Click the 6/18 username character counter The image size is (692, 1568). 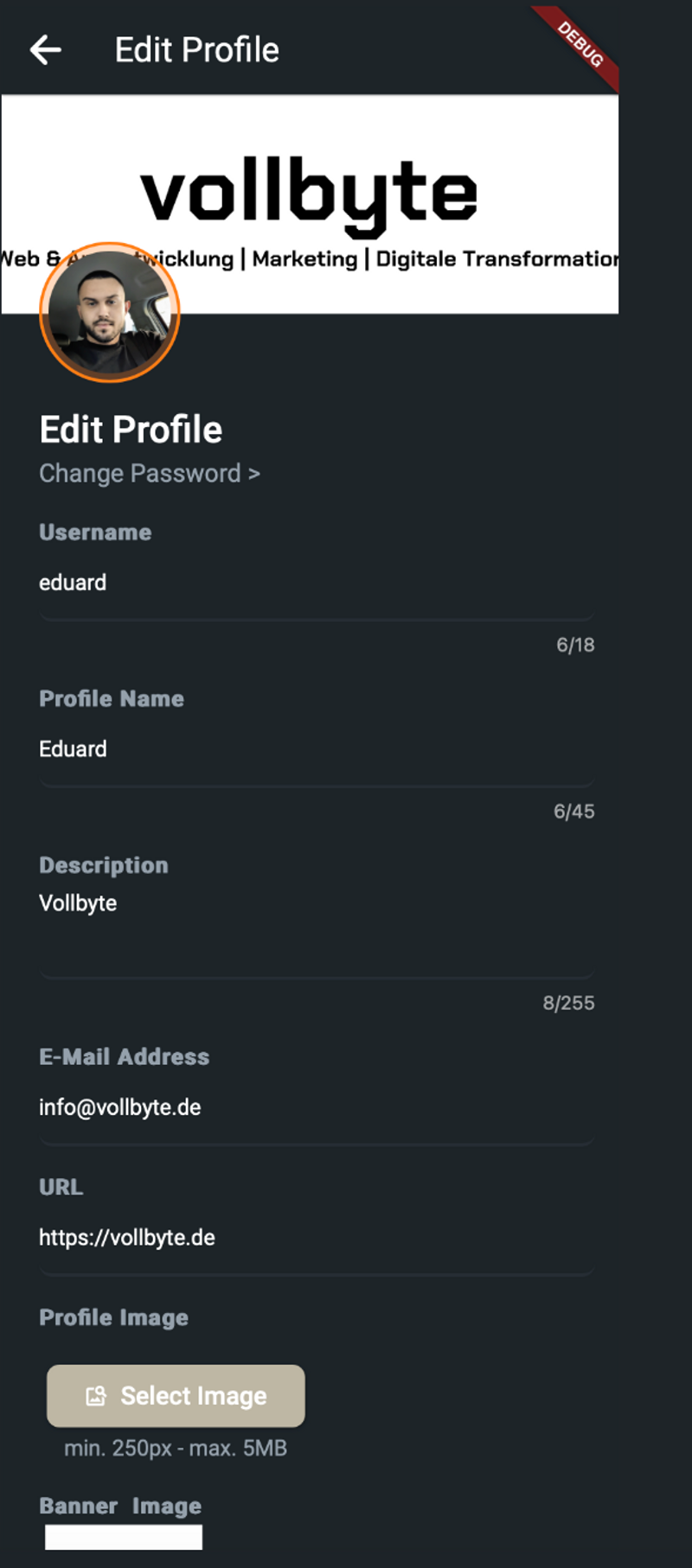coord(575,645)
